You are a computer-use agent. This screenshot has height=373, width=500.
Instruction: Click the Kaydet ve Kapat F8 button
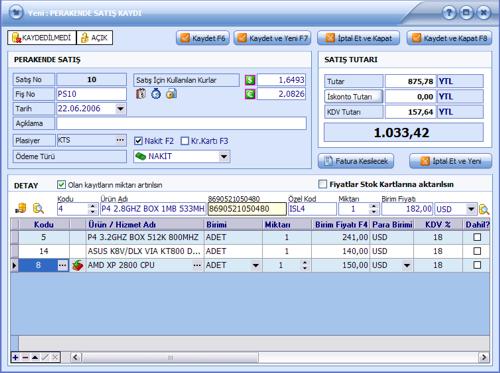449,38
